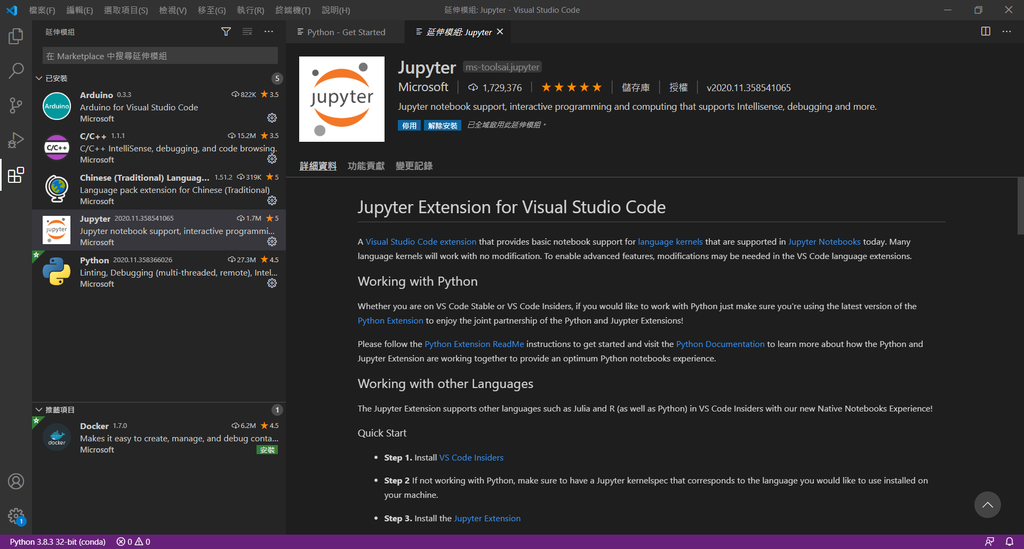
Task: Open the Search view in activity bar
Action: click(16, 71)
